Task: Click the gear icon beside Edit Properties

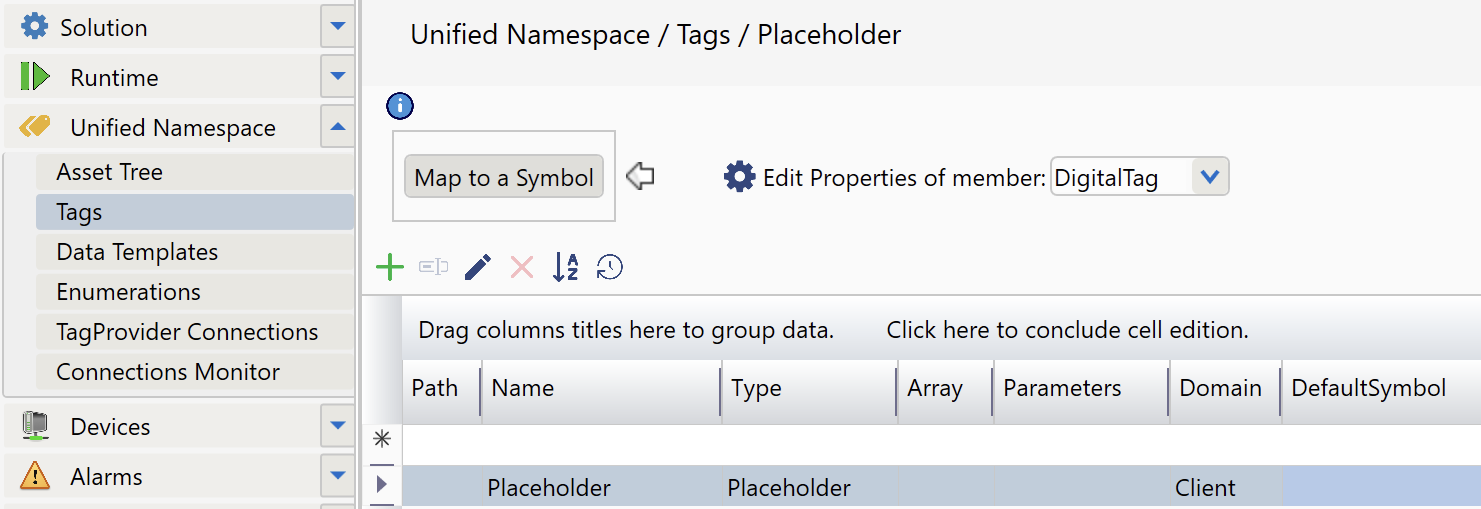Action: (739, 178)
